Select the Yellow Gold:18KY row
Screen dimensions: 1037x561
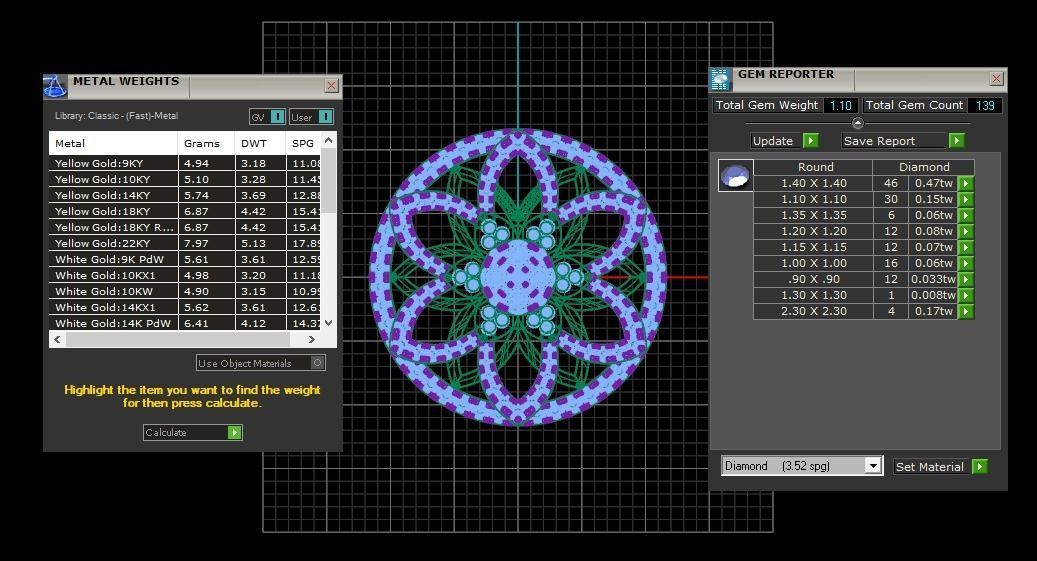click(185, 211)
